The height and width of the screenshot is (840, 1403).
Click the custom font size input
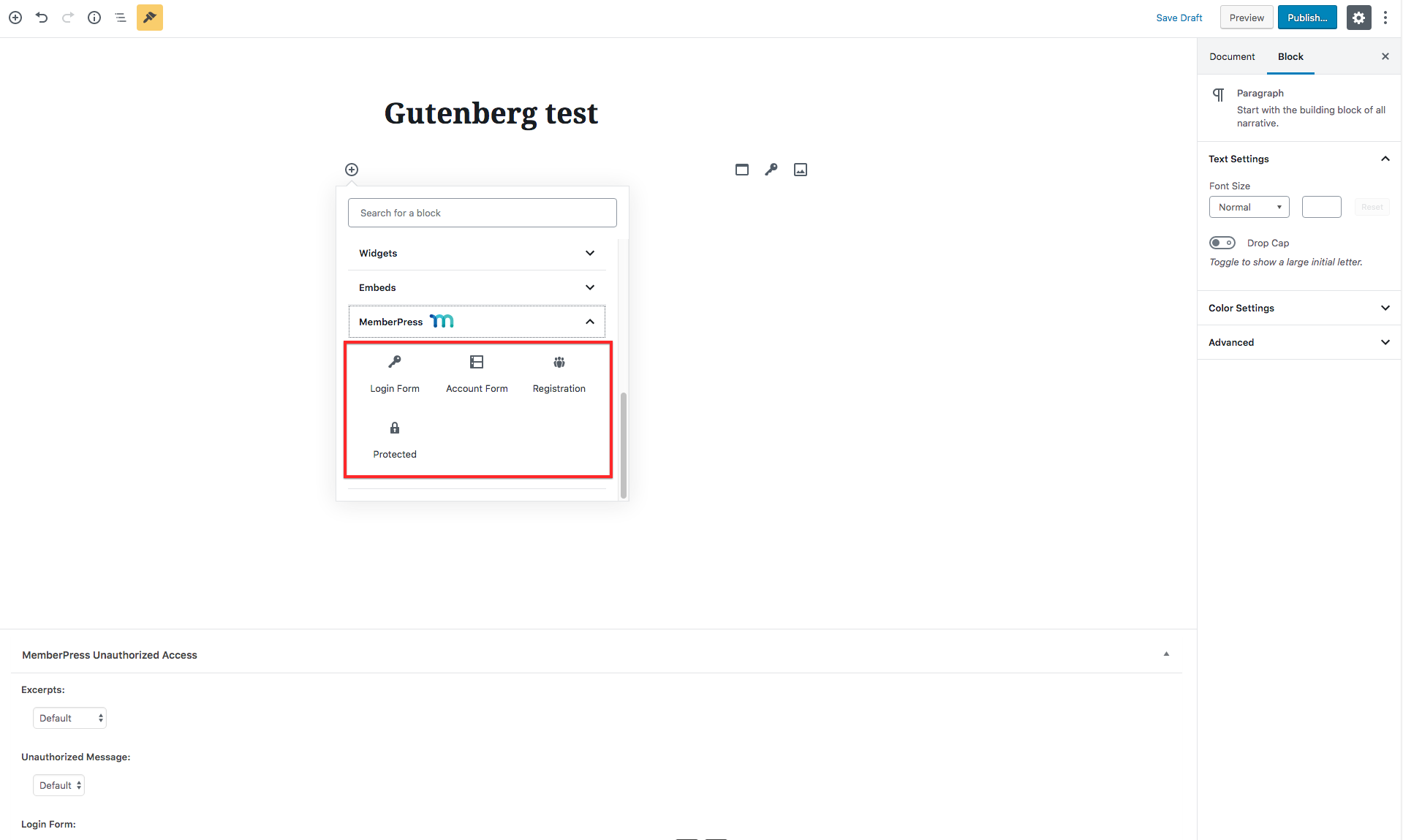click(x=1321, y=207)
